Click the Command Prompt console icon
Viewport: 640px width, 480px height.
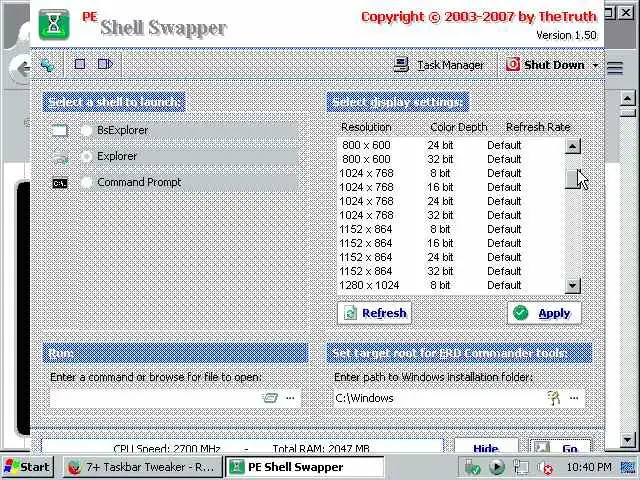pos(60,183)
